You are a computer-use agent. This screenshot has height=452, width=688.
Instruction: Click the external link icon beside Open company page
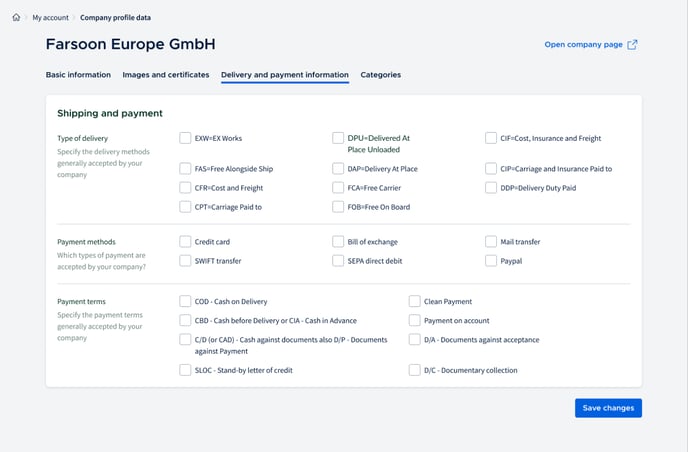[x=632, y=45]
